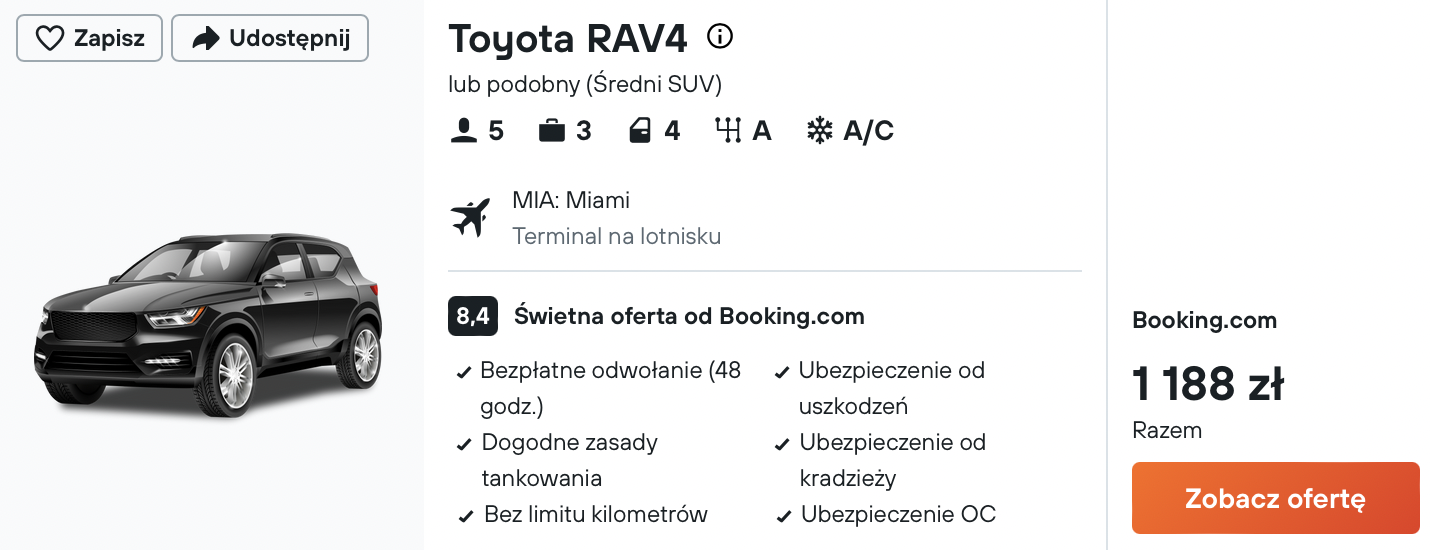Click the share arrow icon on Udostępnij

pyautogui.click(x=205, y=39)
